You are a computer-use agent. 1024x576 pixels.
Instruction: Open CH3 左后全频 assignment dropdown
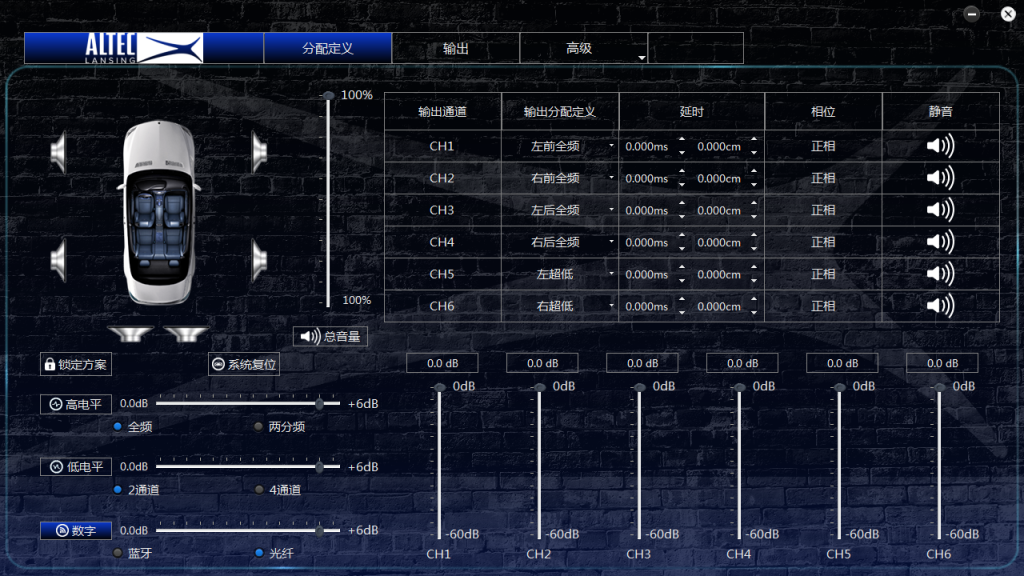(611, 210)
